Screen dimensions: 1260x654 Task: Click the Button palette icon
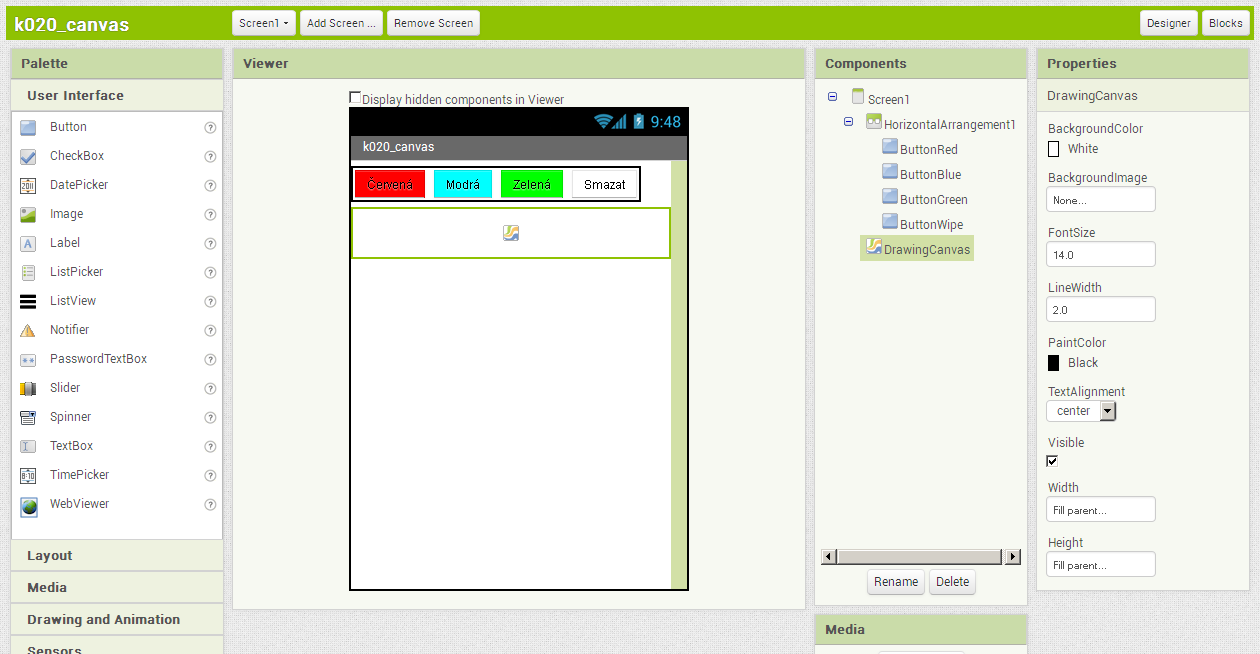(28, 128)
